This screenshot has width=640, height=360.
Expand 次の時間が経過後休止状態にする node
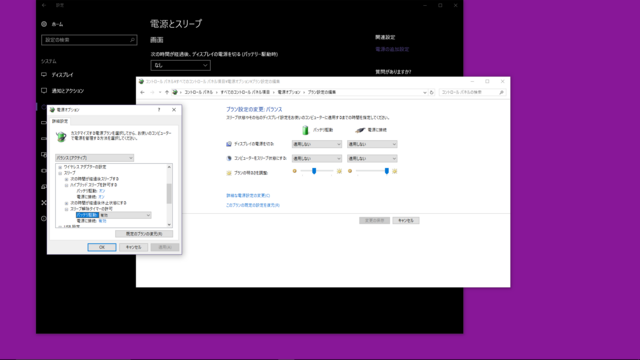(x=66, y=203)
